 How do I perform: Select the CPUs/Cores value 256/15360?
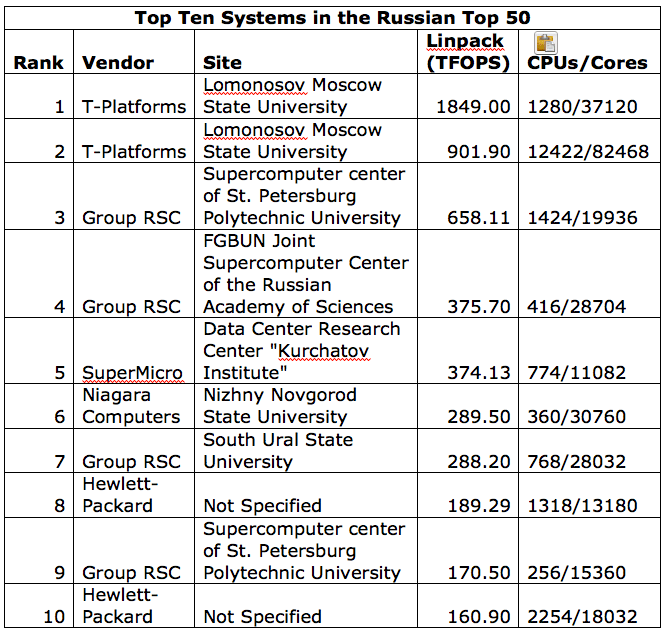(x=576, y=573)
